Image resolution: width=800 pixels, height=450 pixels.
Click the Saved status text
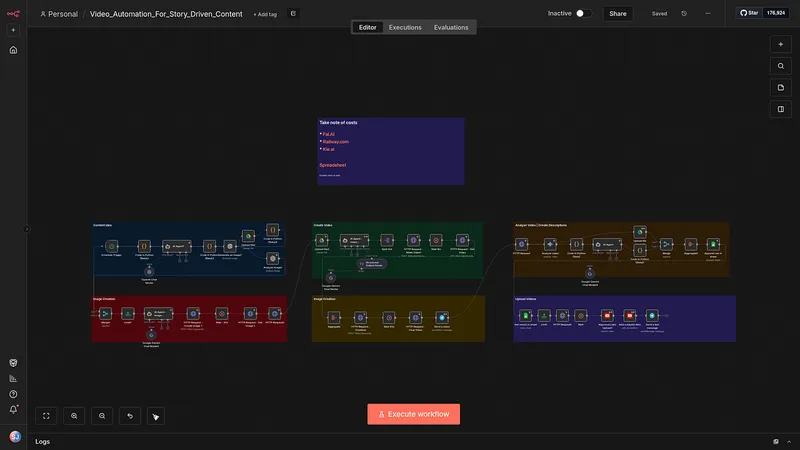click(x=659, y=14)
